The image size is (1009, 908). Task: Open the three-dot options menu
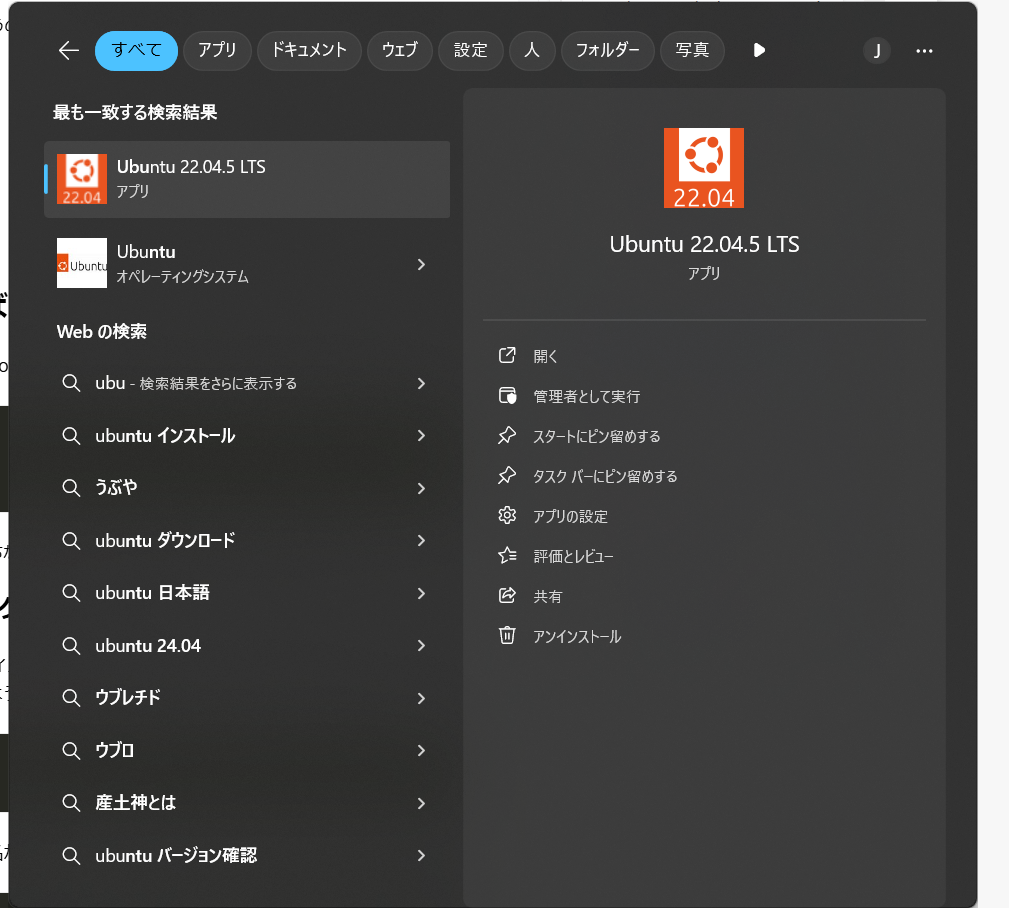point(924,51)
